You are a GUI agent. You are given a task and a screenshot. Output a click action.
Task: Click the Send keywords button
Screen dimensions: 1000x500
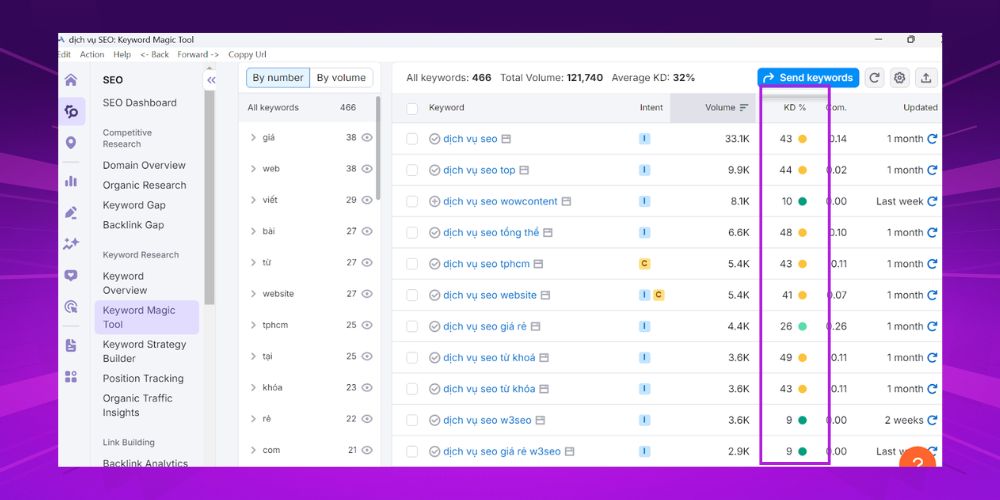click(x=808, y=78)
